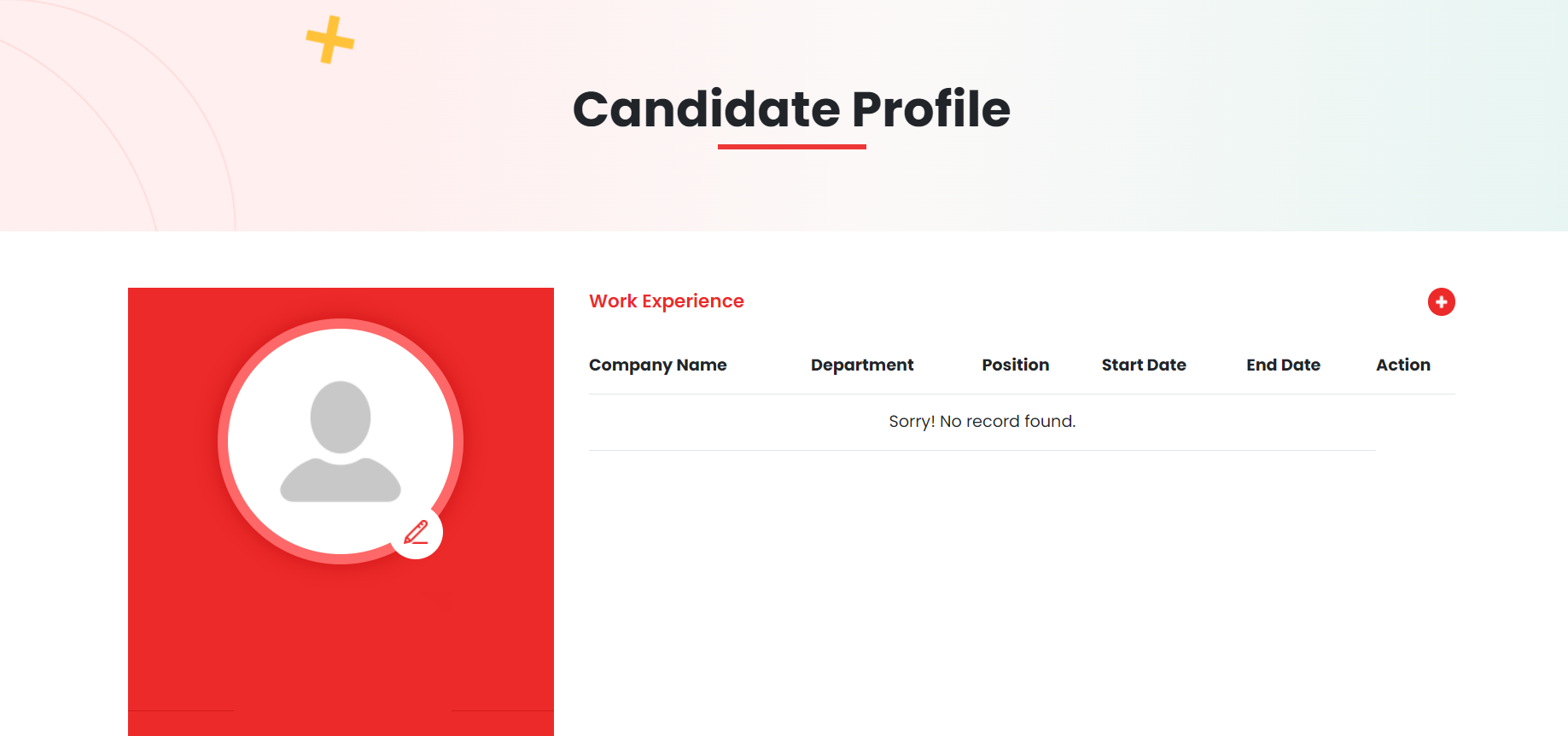Select the Company Name column header
The image size is (1568, 736).
coord(657,365)
